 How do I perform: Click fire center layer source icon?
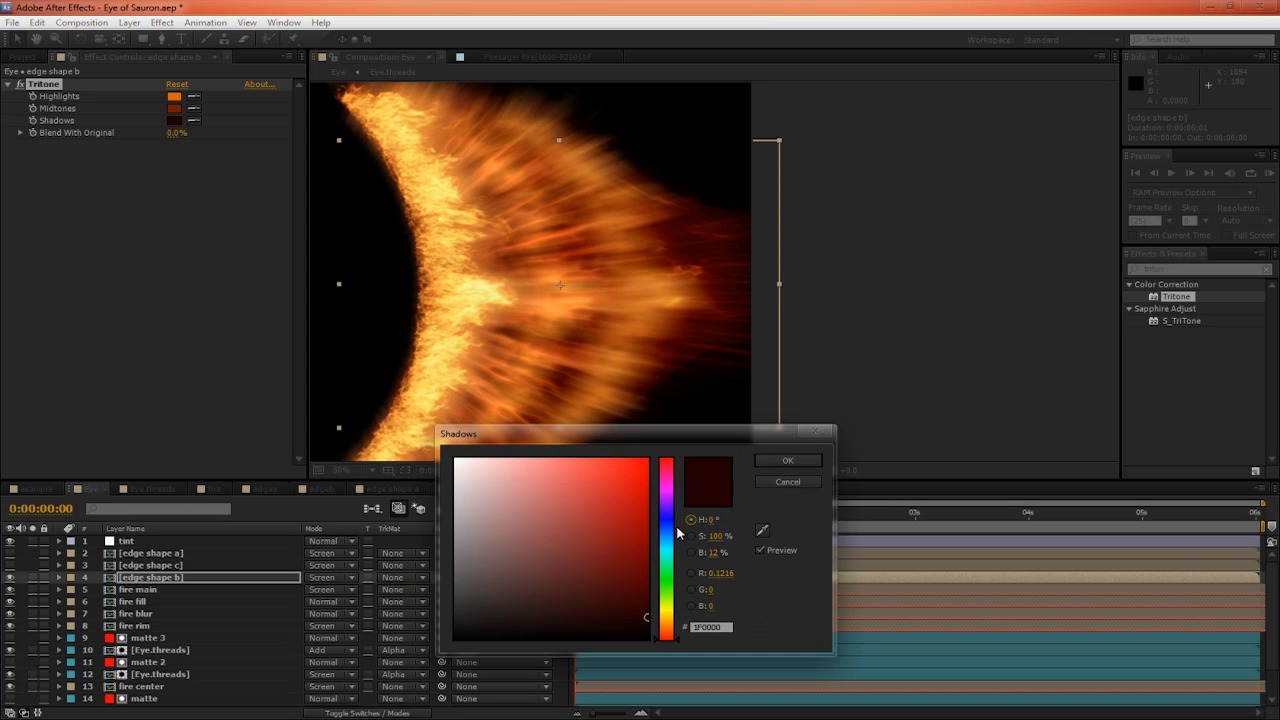tap(110, 687)
